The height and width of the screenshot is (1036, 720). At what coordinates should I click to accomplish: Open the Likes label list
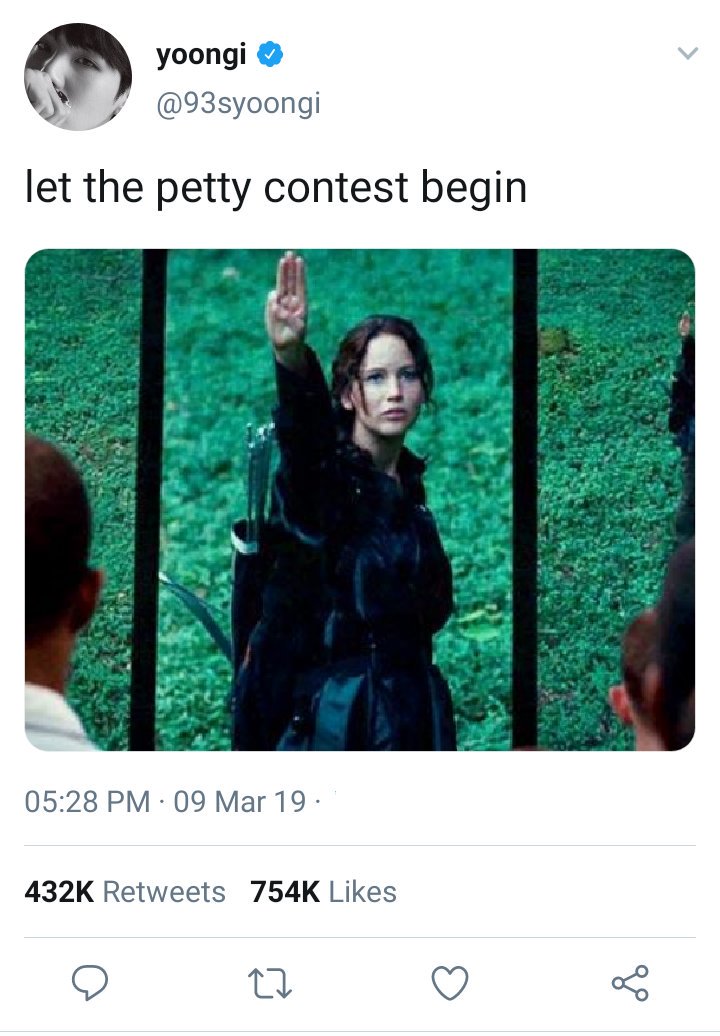click(x=363, y=892)
